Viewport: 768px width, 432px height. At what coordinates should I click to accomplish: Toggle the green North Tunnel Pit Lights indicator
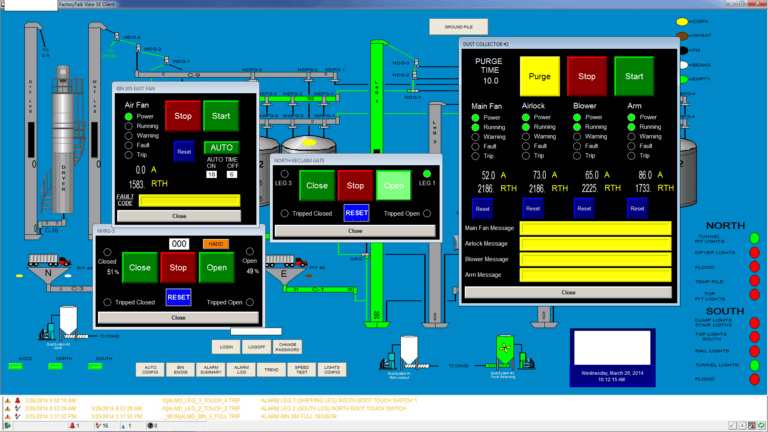[754, 238]
